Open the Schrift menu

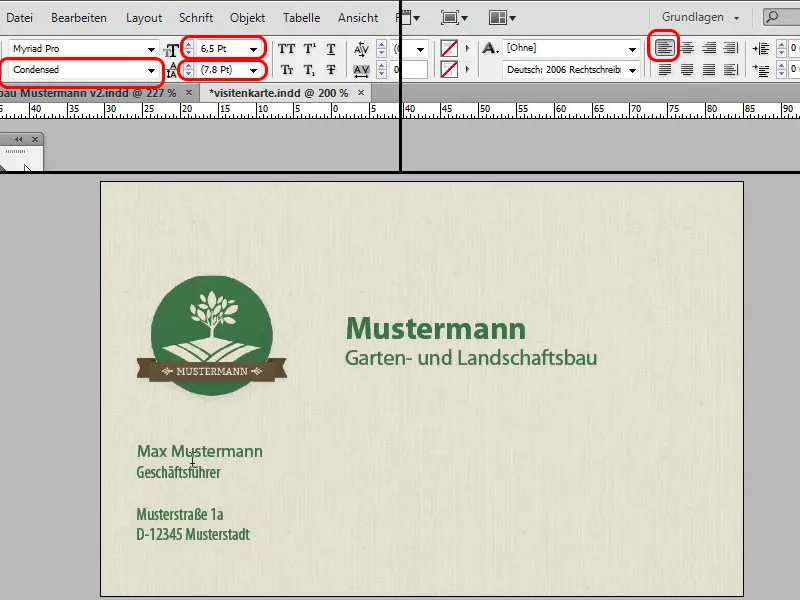pos(196,18)
